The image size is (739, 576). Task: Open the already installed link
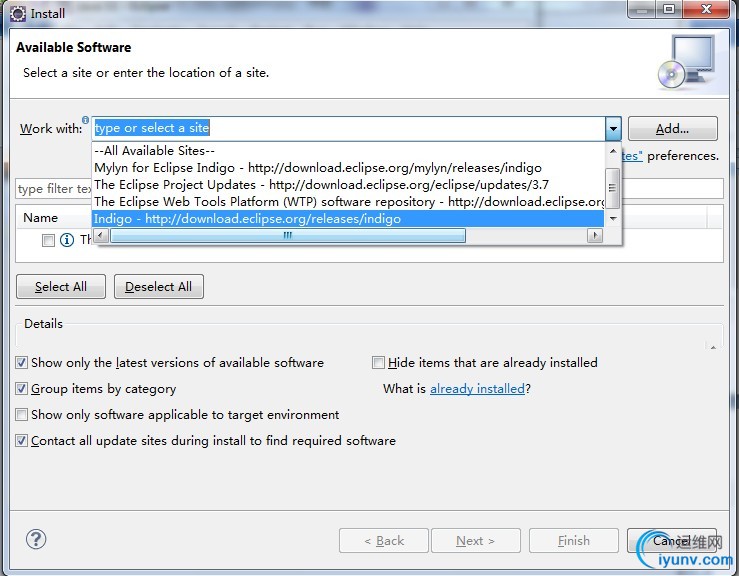477,388
